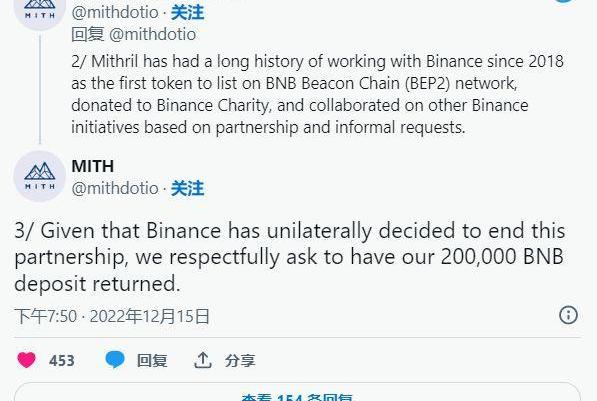This screenshot has height=401, width=597.
Task: Open the tweet 3/ text about BNB deposit
Action: 289,257
